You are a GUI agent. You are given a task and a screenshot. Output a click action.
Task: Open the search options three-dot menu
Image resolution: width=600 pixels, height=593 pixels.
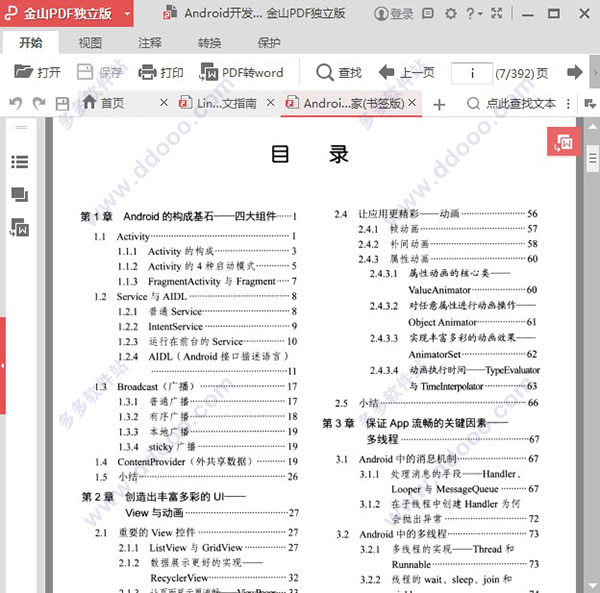568,104
